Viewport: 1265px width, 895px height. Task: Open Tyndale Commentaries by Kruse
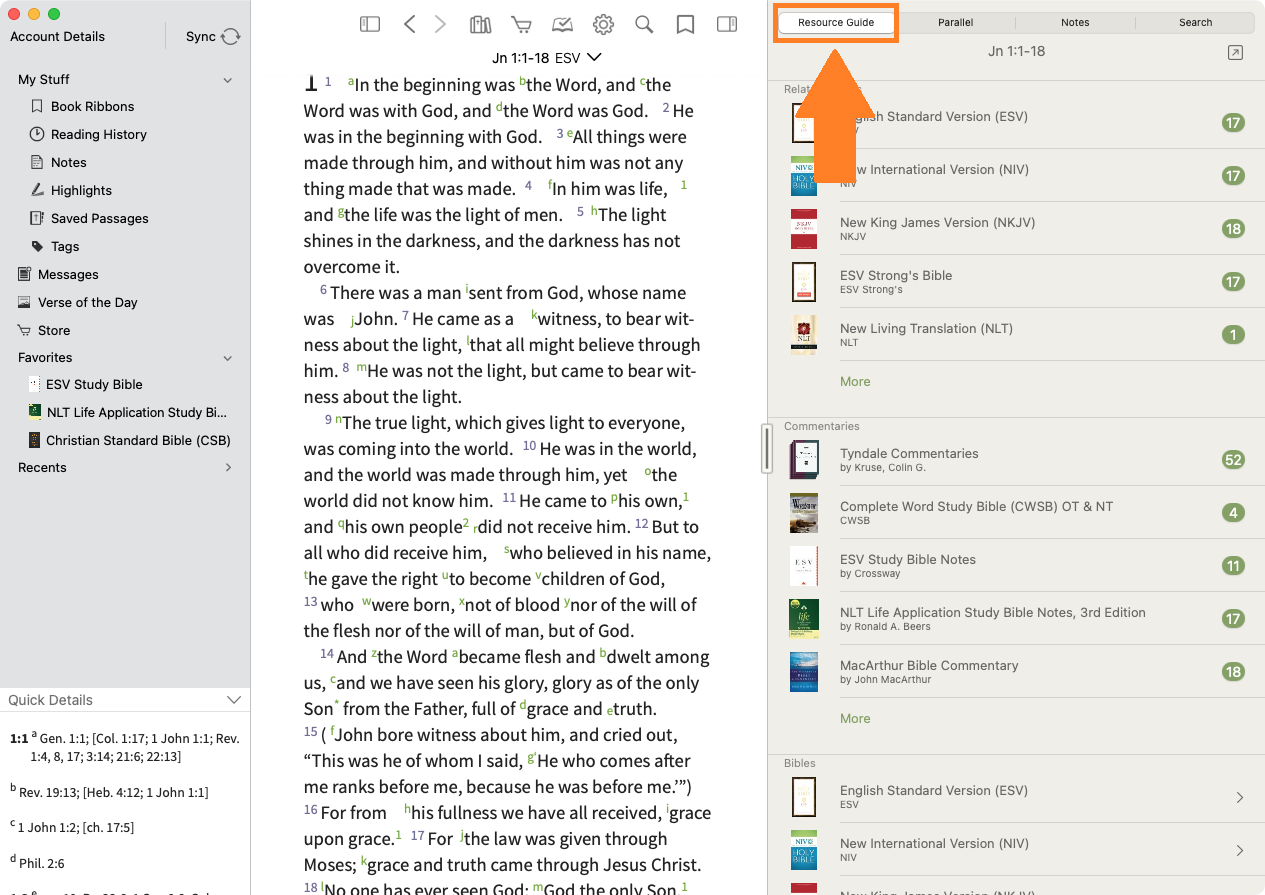tap(1016, 460)
